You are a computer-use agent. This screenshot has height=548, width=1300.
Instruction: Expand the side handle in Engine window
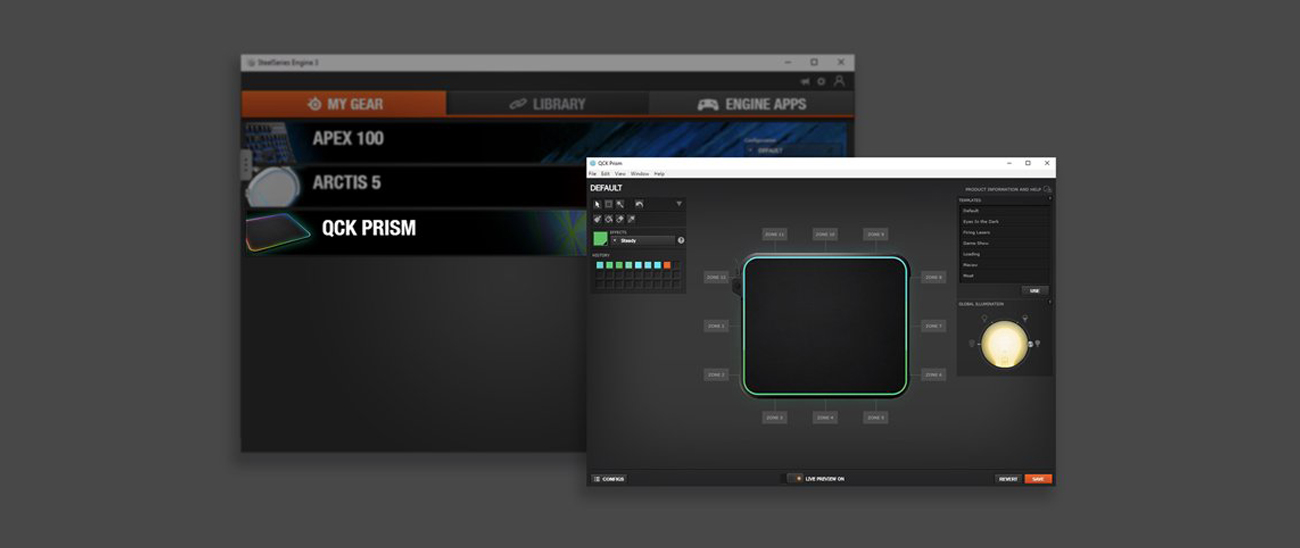click(246, 165)
